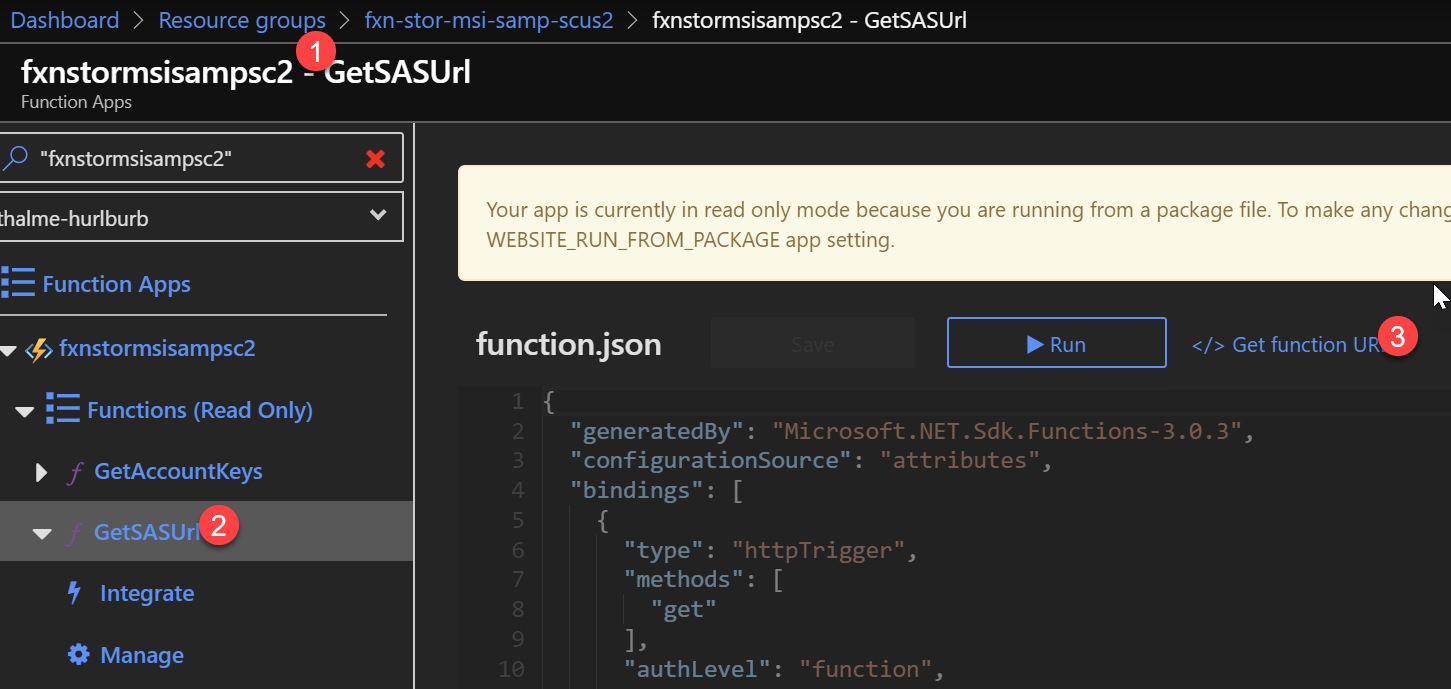Viewport: 1451px width, 689px height.
Task: Click the "bindings" line in editor
Action: (x=655, y=490)
